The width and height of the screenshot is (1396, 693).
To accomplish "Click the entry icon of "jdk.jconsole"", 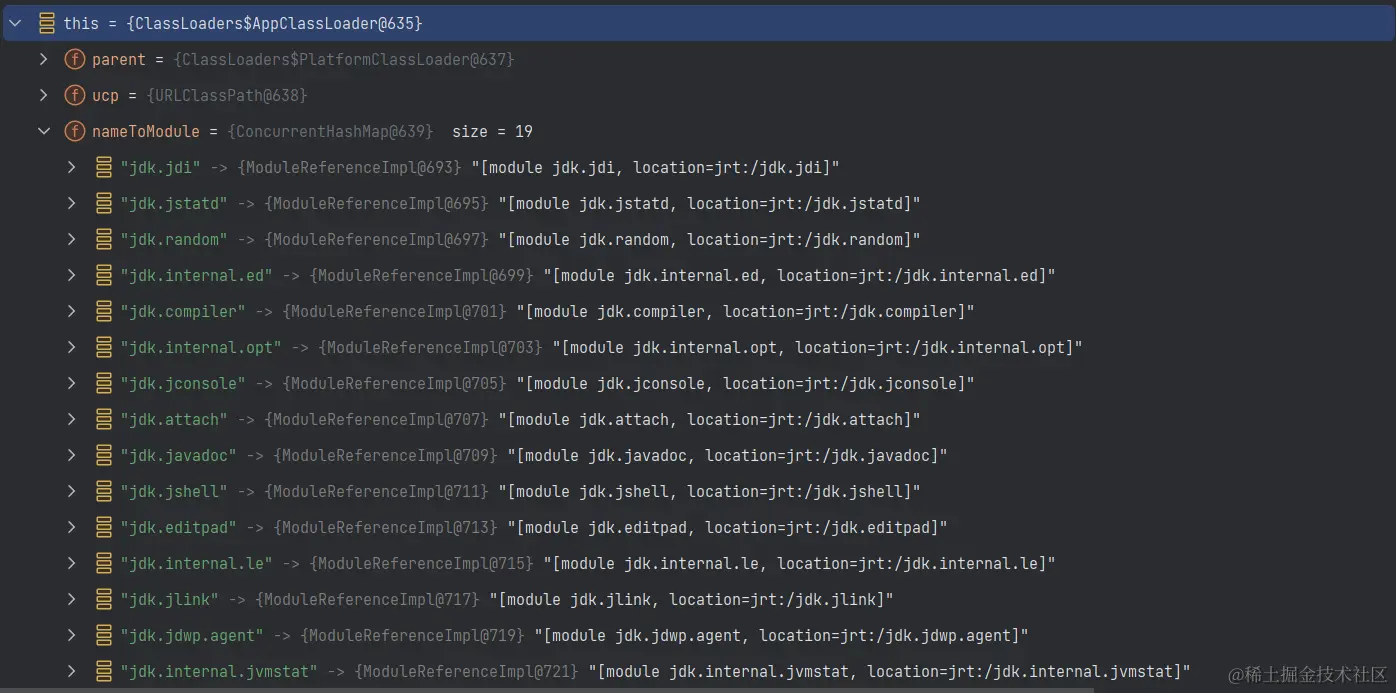I will (x=103, y=383).
